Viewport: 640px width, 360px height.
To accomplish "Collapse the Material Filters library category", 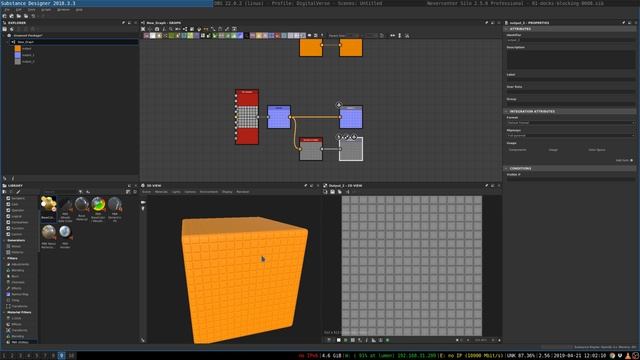I will 4,312.
